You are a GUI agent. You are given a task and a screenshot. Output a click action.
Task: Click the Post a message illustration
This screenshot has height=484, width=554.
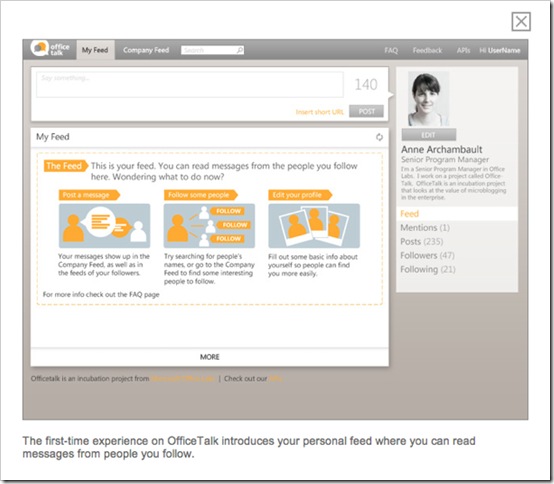tap(104, 226)
